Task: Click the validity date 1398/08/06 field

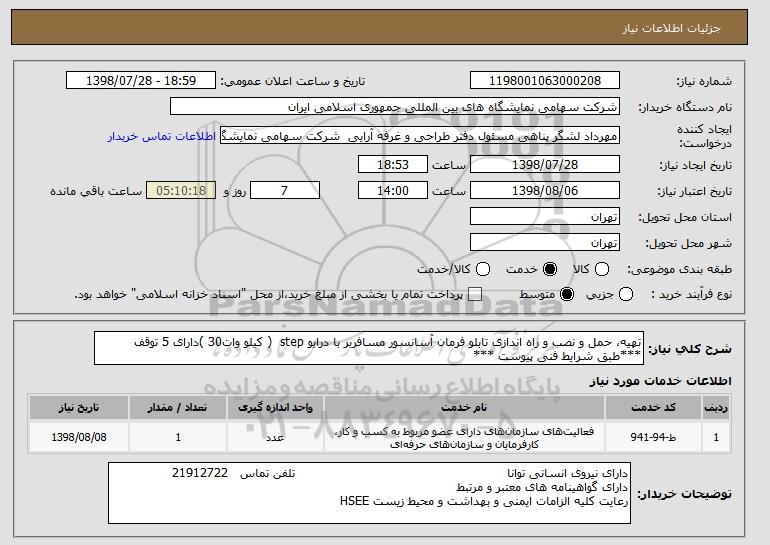Action: [x=545, y=191]
